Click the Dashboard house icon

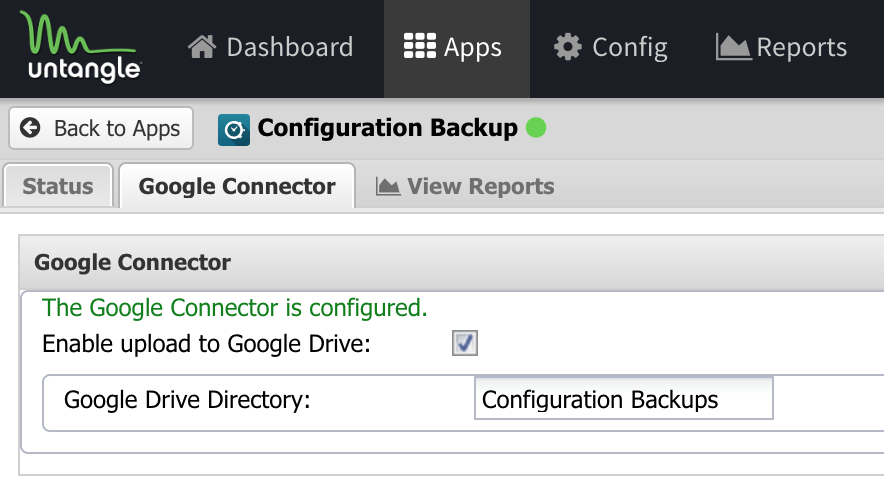[x=202, y=47]
